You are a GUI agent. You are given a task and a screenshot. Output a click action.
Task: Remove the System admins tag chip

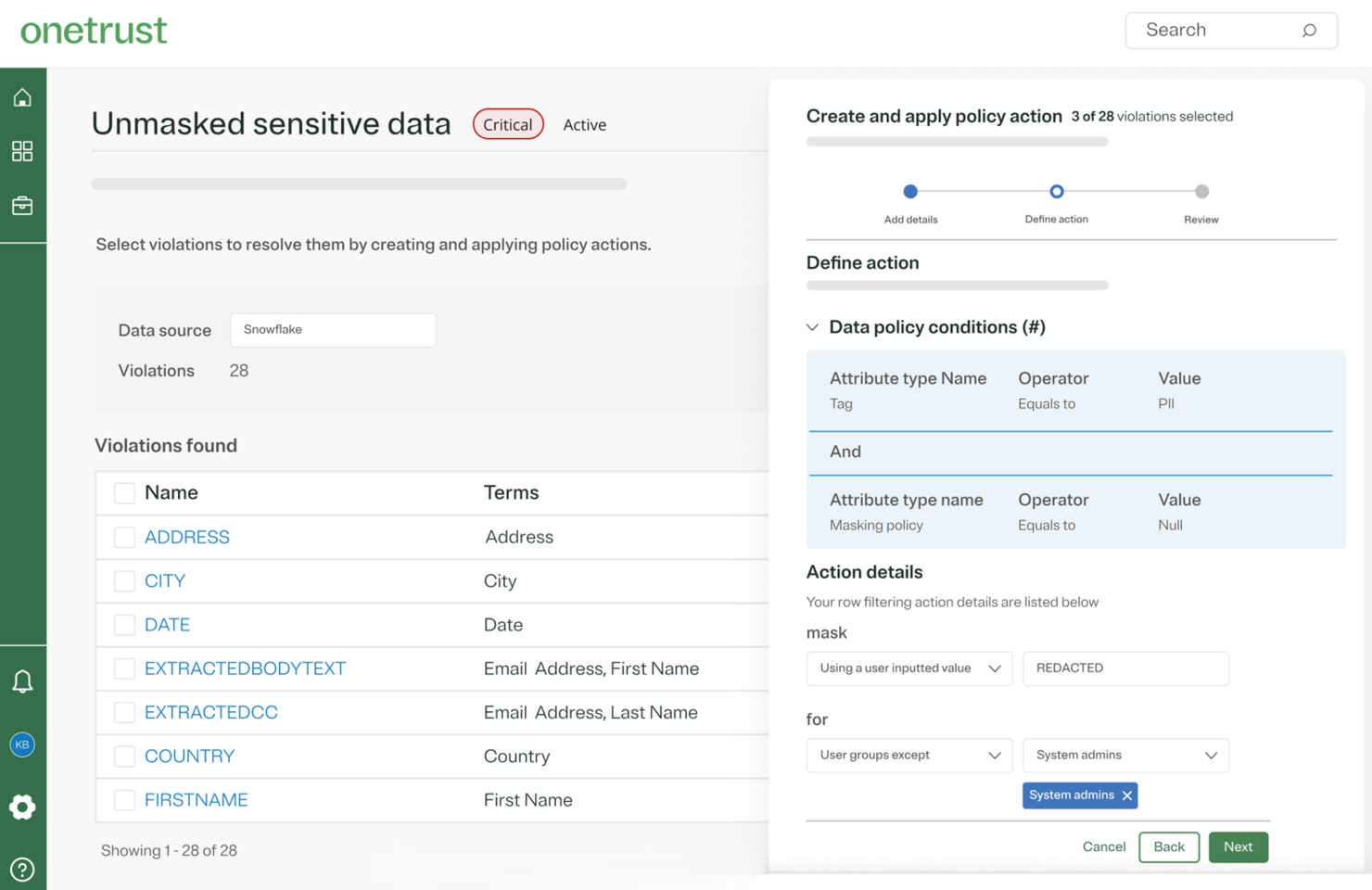coord(1127,795)
